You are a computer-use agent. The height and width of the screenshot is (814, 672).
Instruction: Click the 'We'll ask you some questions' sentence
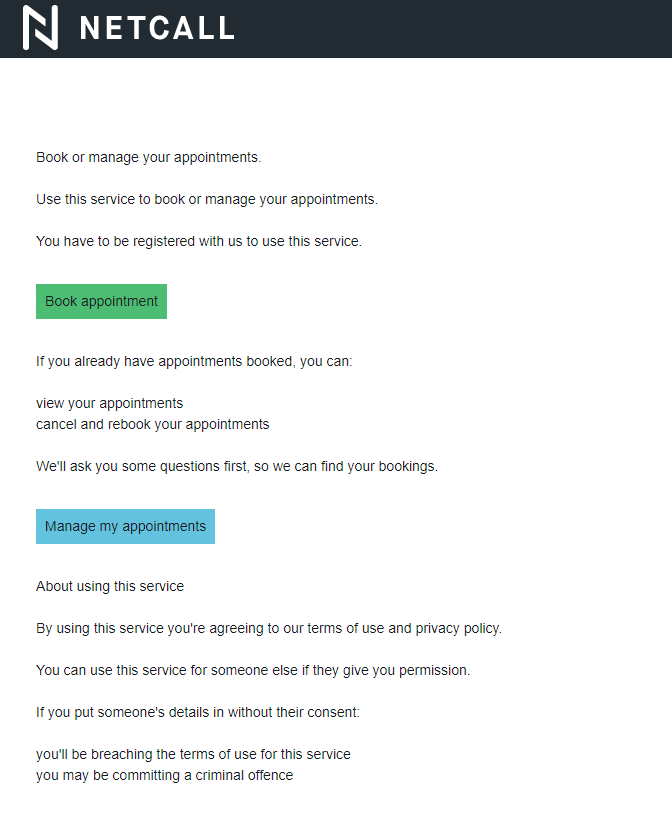click(x=237, y=466)
